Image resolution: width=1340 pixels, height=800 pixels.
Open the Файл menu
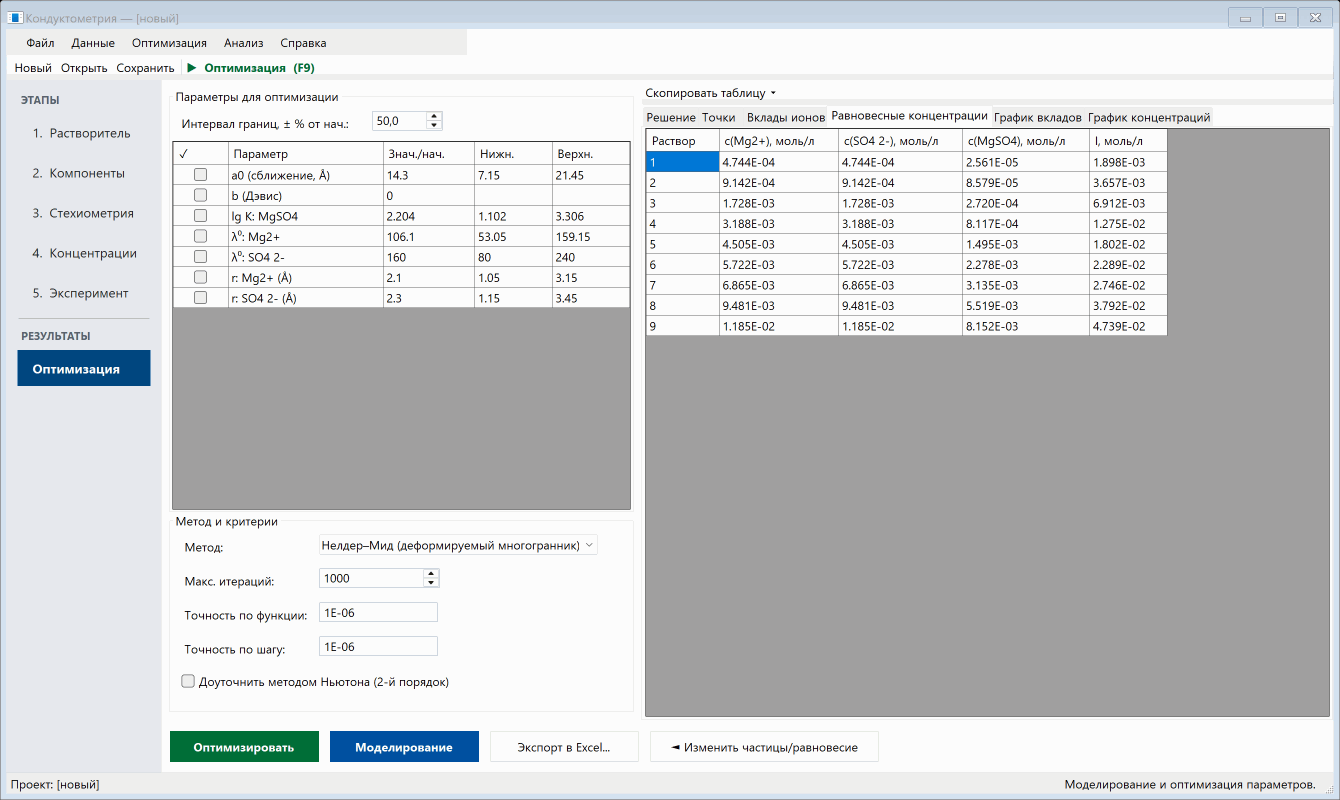click(x=40, y=43)
